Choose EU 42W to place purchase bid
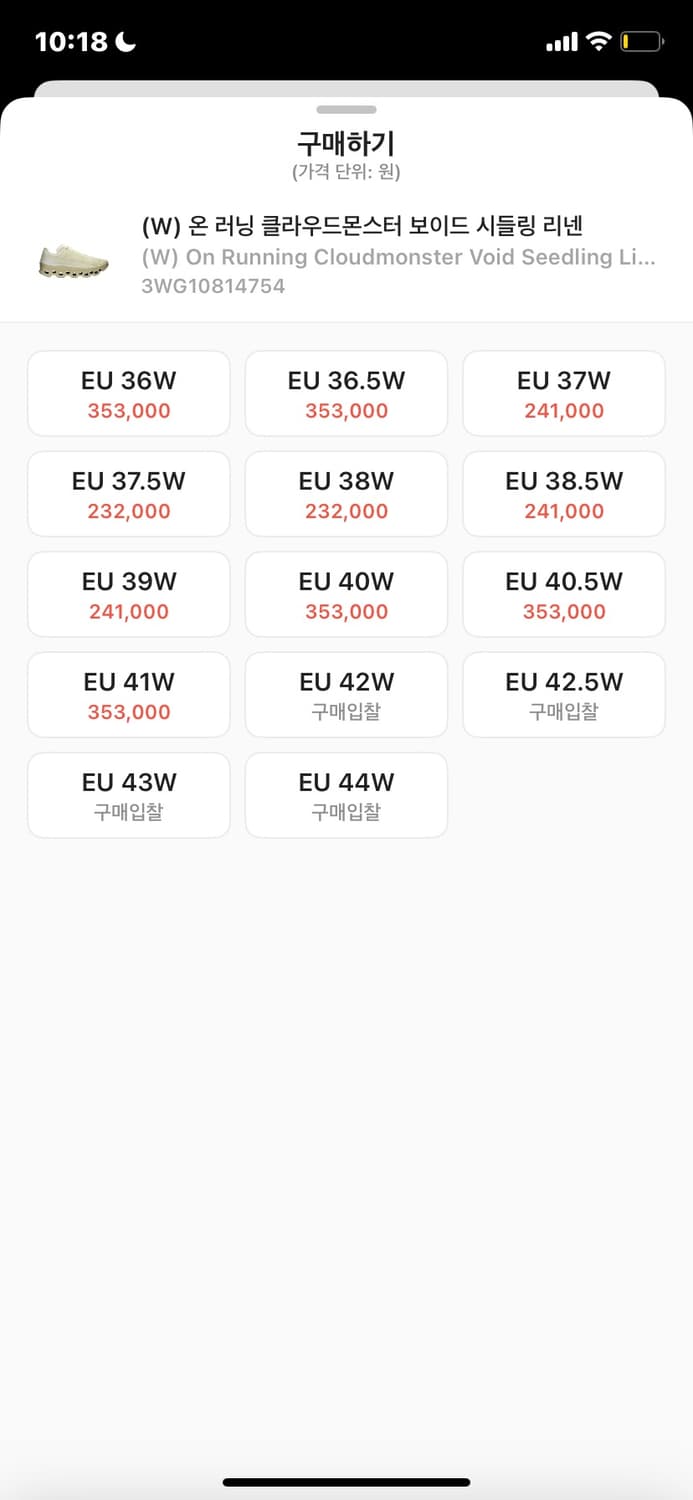 point(346,694)
